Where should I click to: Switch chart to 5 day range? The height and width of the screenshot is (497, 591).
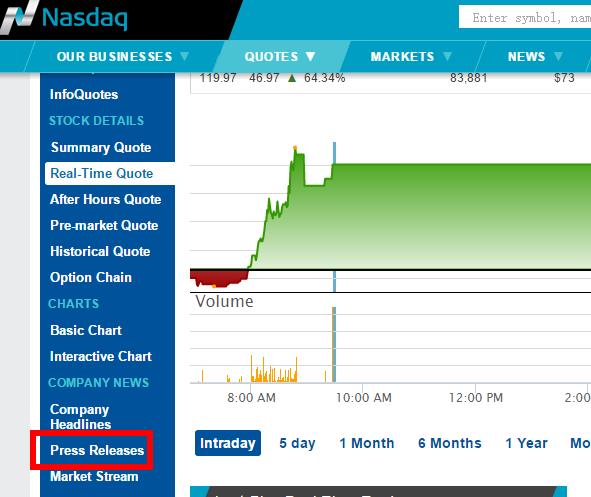(297, 443)
